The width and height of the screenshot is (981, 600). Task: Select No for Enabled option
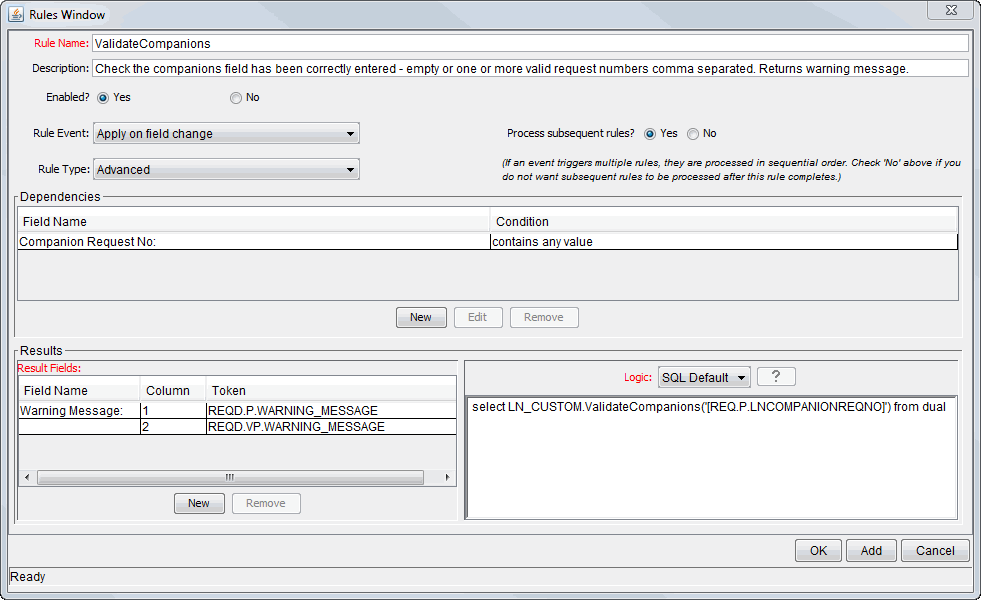(x=236, y=98)
